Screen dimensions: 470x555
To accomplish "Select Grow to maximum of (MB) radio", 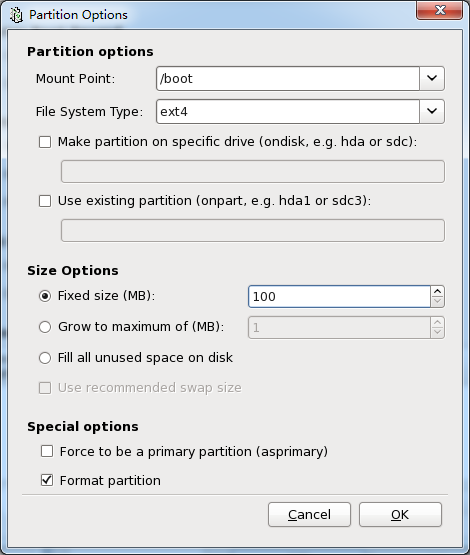I will click(45, 327).
